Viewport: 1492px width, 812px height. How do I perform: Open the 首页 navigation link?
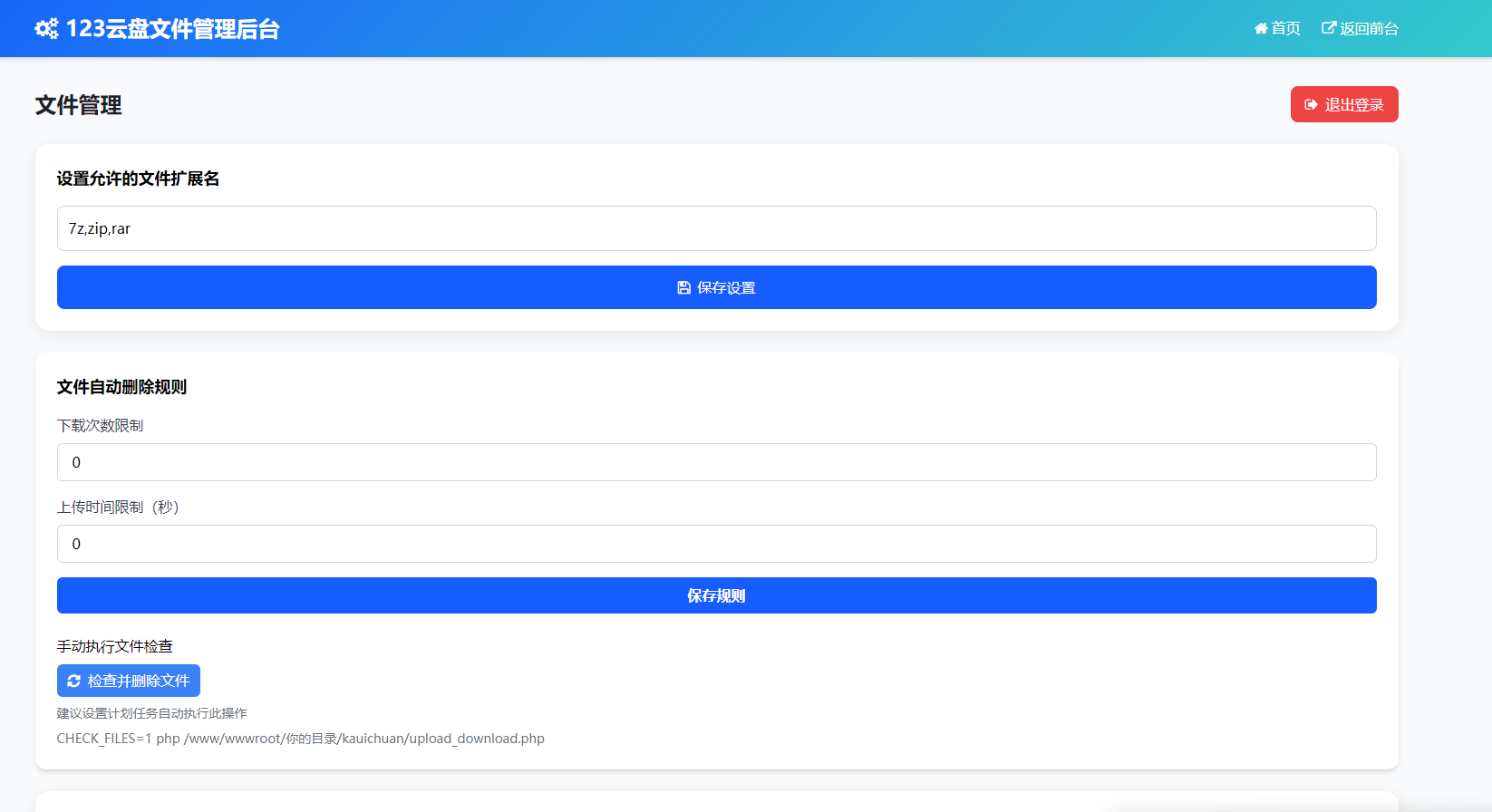[1285, 29]
